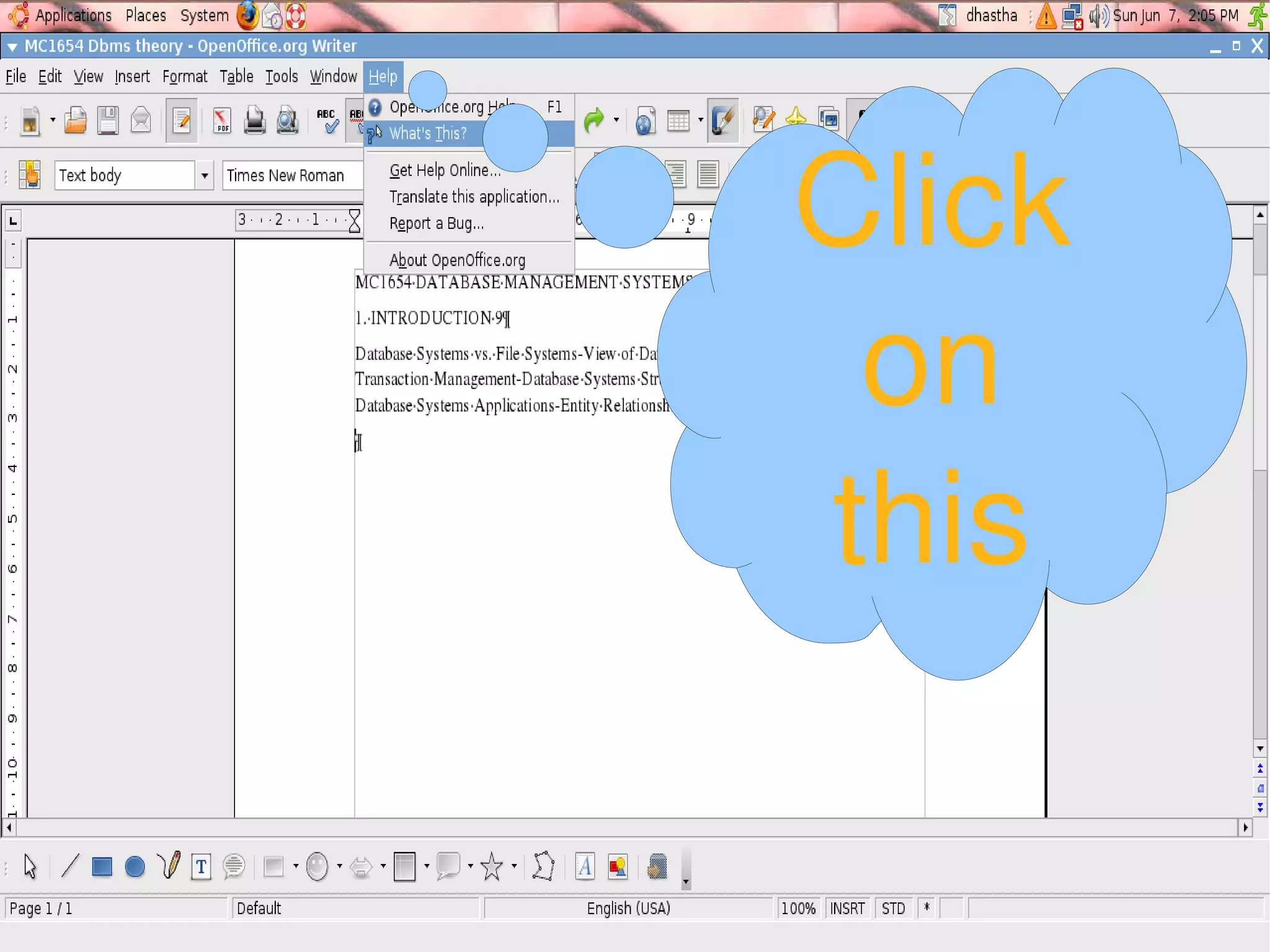Click the volume speaker icon in system tray
Viewport: 1270px width, 952px height.
pyautogui.click(x=1099, y=16)
